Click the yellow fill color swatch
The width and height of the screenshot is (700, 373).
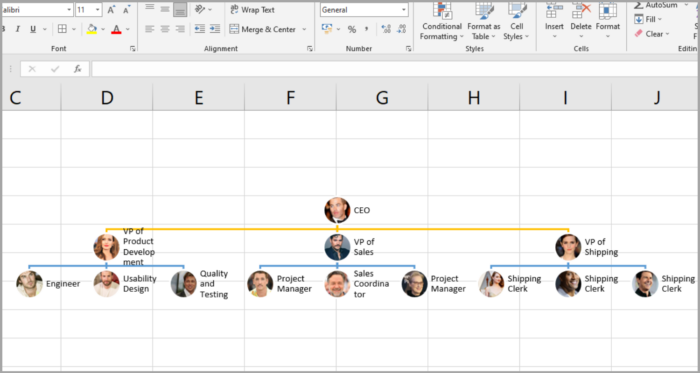[x=92, y=29]
